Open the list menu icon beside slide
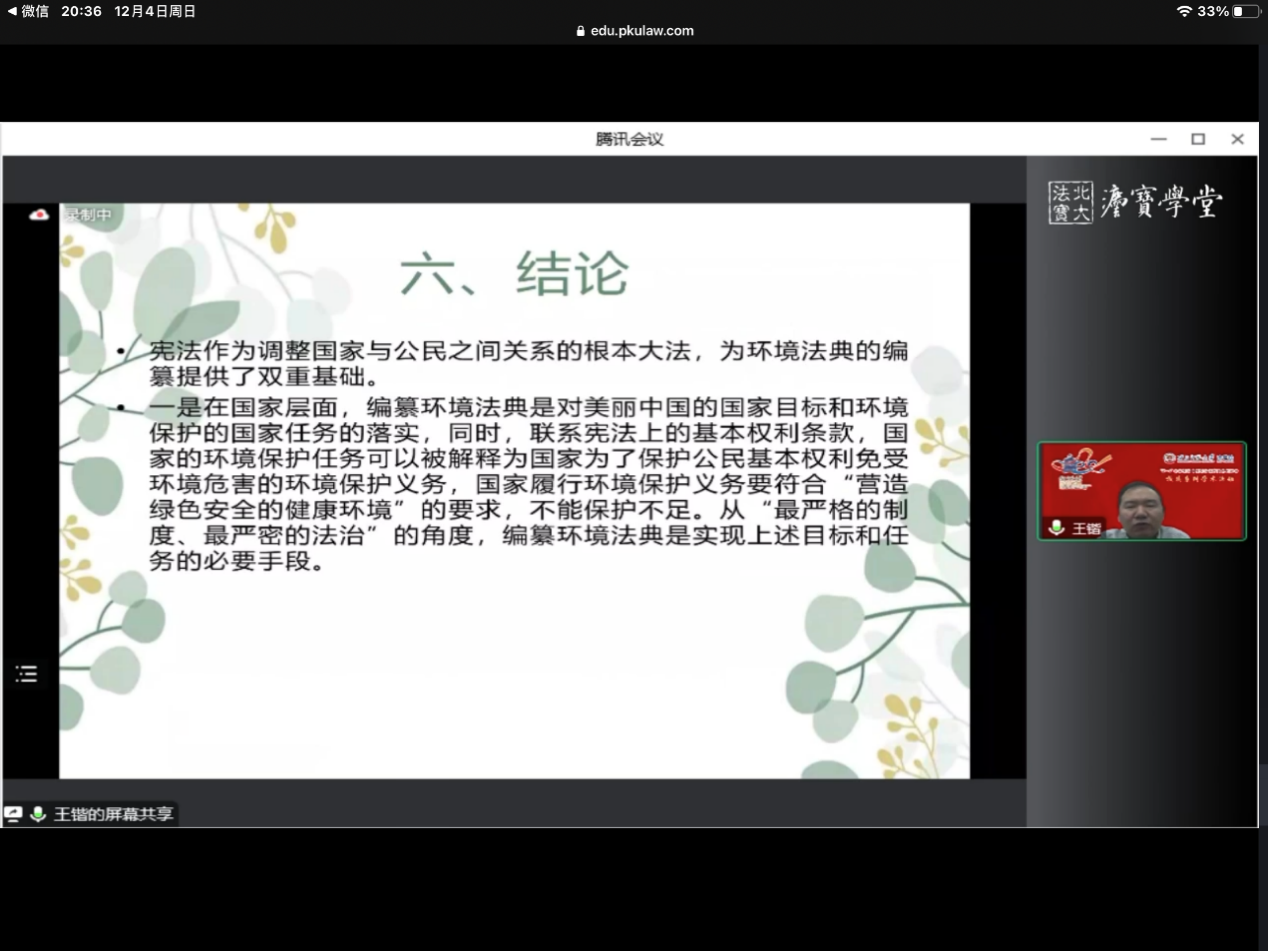Viewport: 1268px width, 951px height. 26,674
